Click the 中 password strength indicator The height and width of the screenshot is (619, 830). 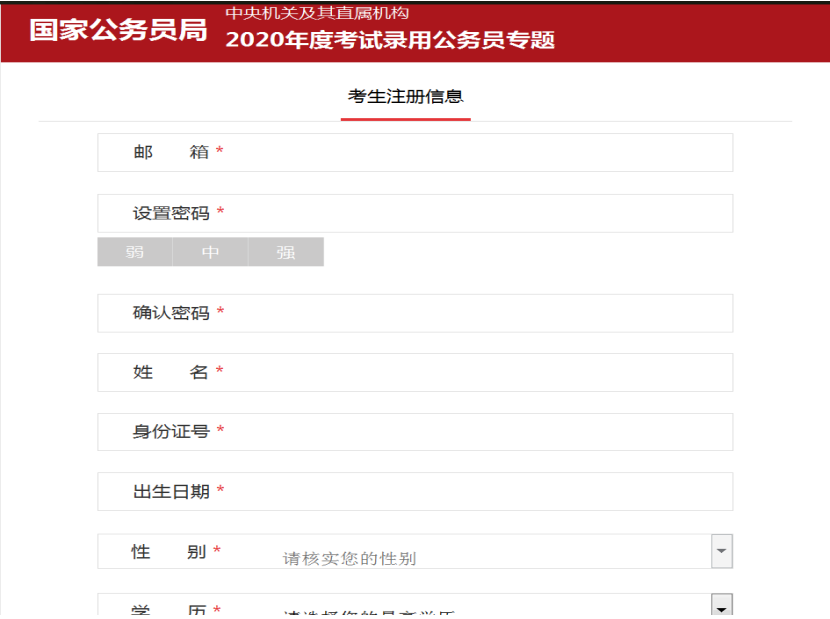pyautogui.click(x=210, y=252)
